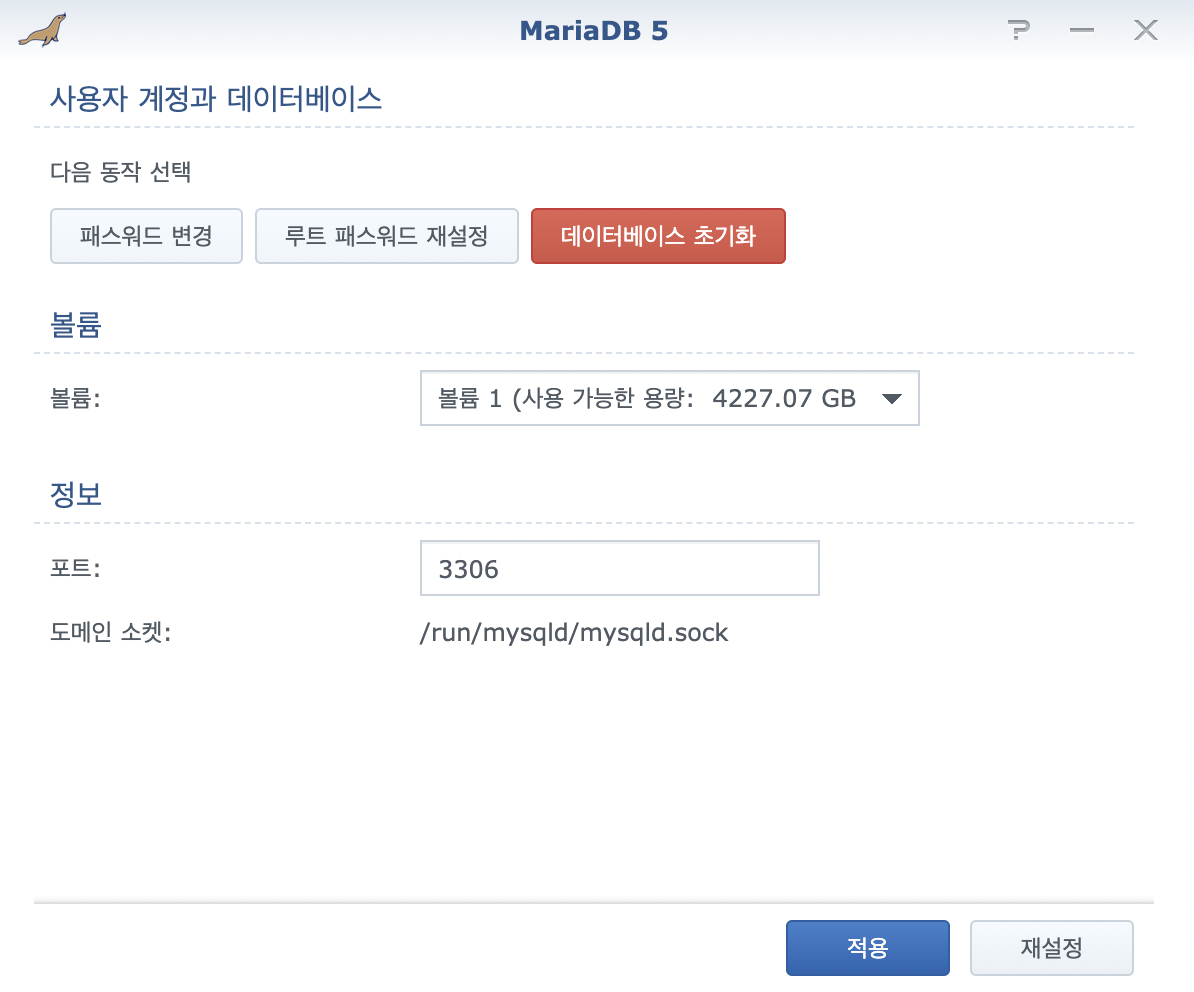This screenshot has width=1194, height=992.
Task: Open help via the question mark icon
Action: [1018, 30]
